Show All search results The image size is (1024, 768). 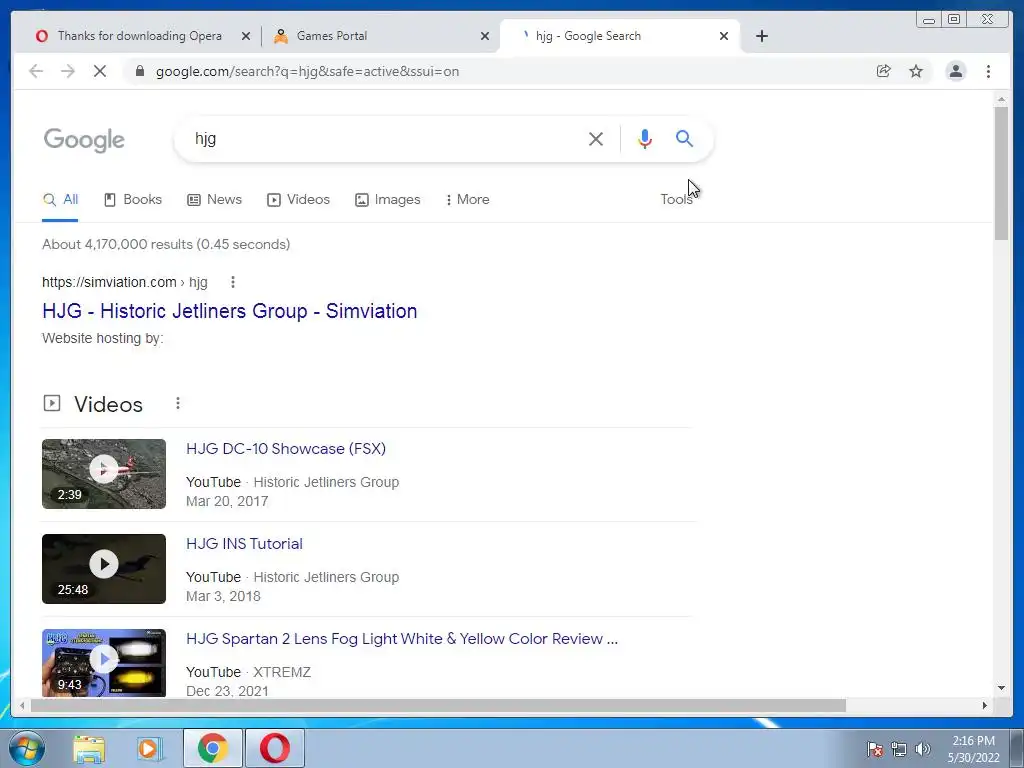coord(60,200)
